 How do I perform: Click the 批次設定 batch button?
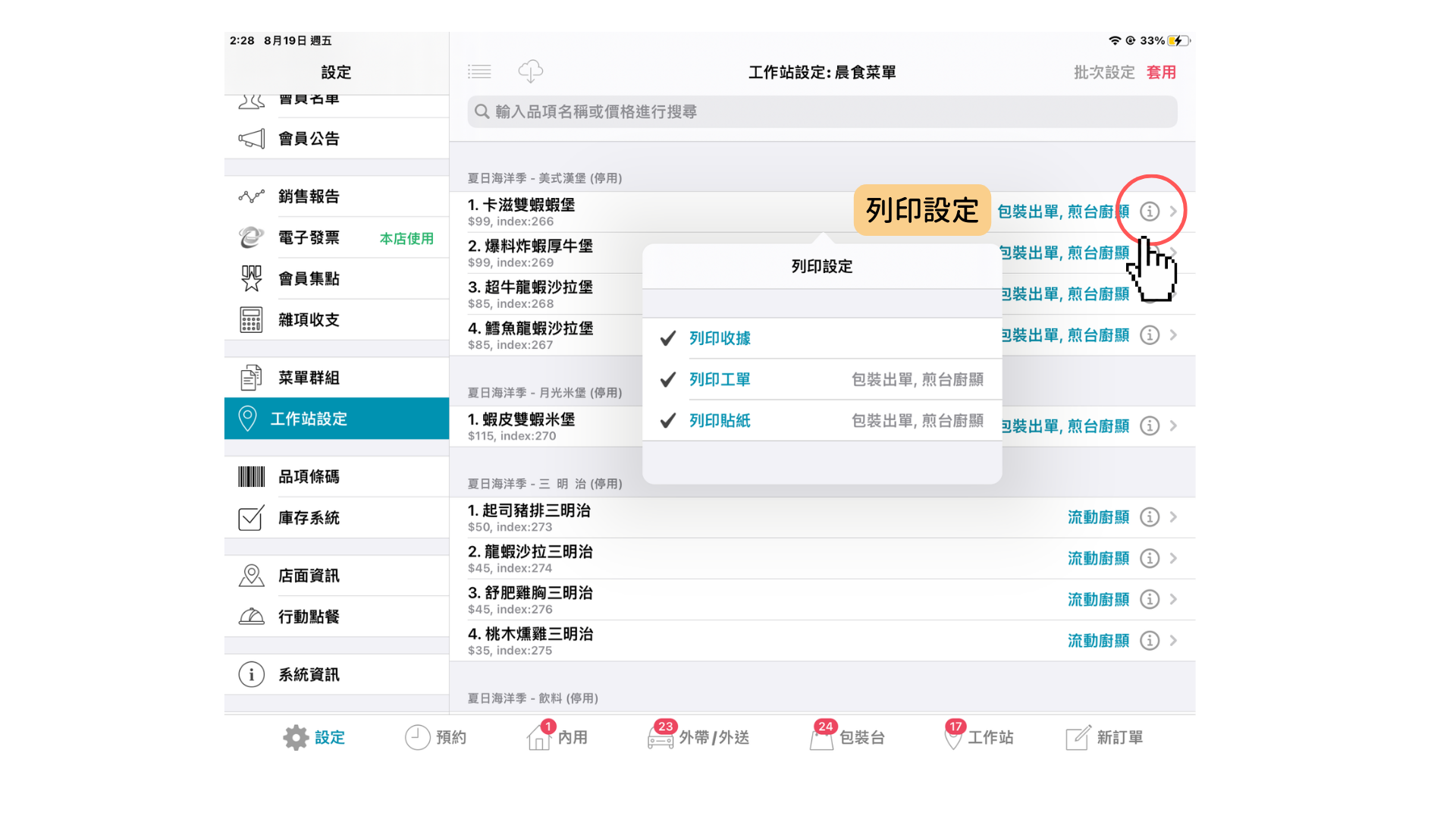(x=1104, y=72)
